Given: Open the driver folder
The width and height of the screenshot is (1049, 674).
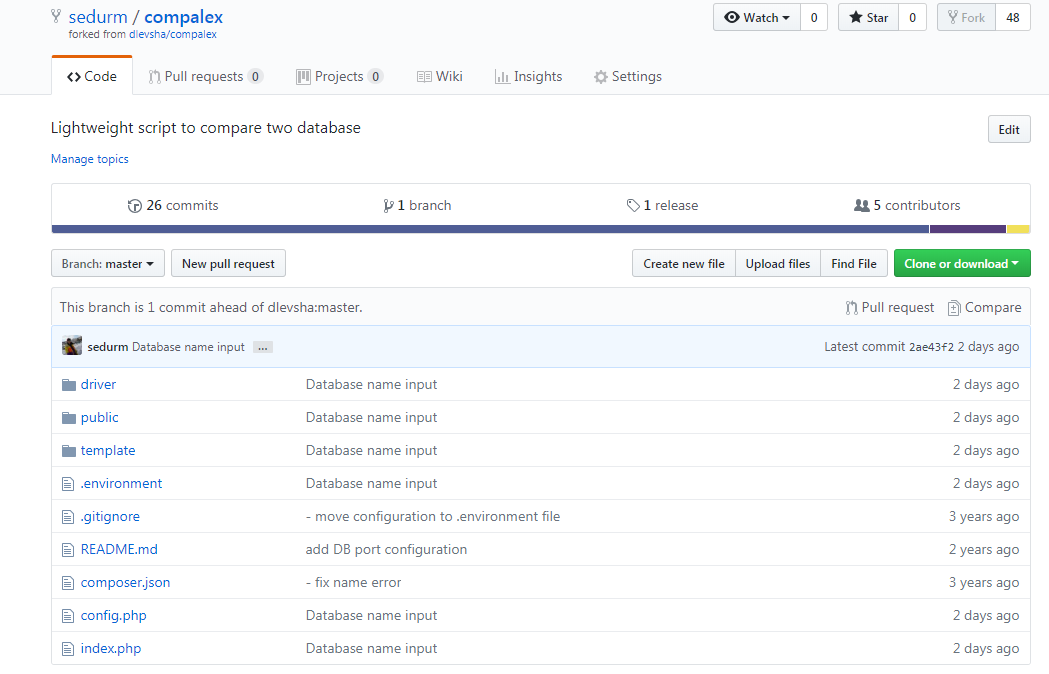Looking at the screenshot, I should [x=98, y=384].
